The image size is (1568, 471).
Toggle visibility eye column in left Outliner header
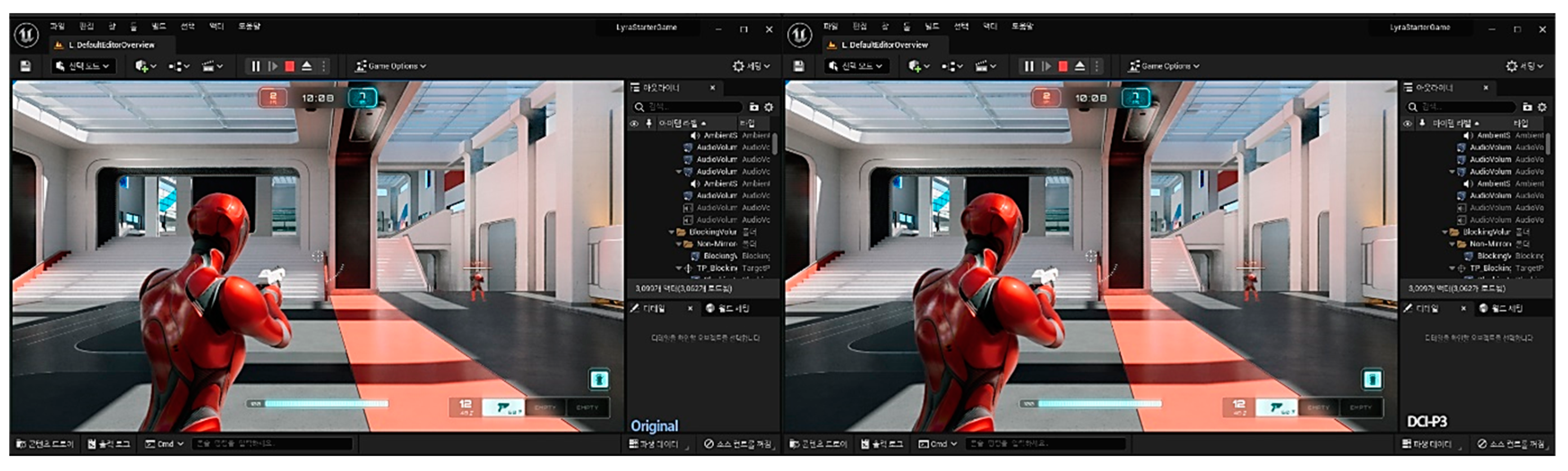click(x=634, y=124)
